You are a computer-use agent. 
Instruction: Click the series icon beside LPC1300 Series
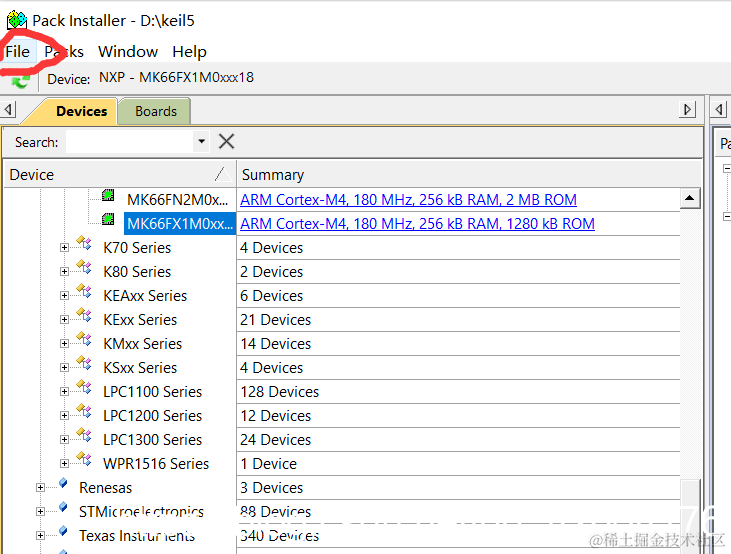[x=84, y=435]
